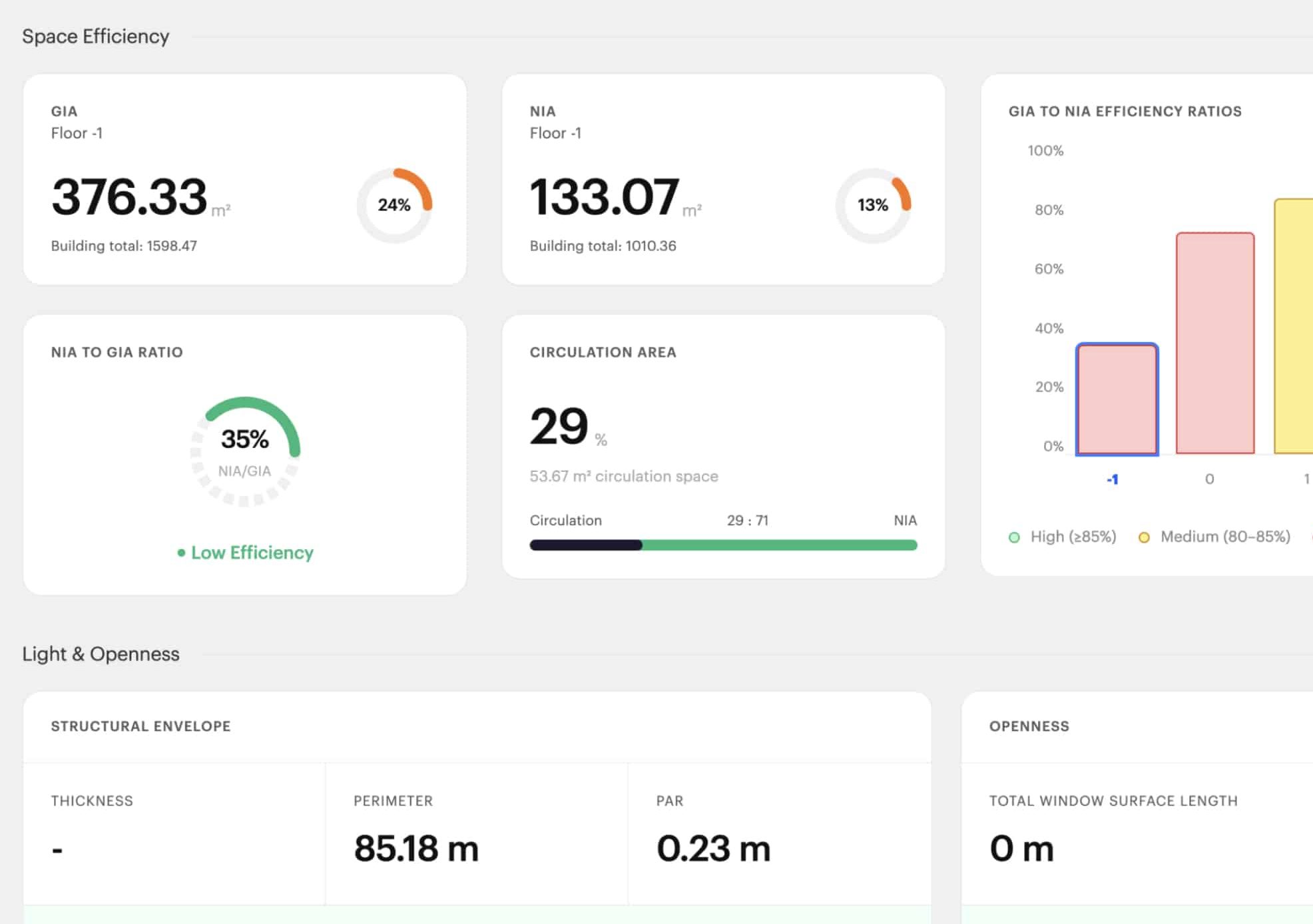Click the Circulation Area 29% figure
Screen dimensions: 1313x924
click(568, 426)
